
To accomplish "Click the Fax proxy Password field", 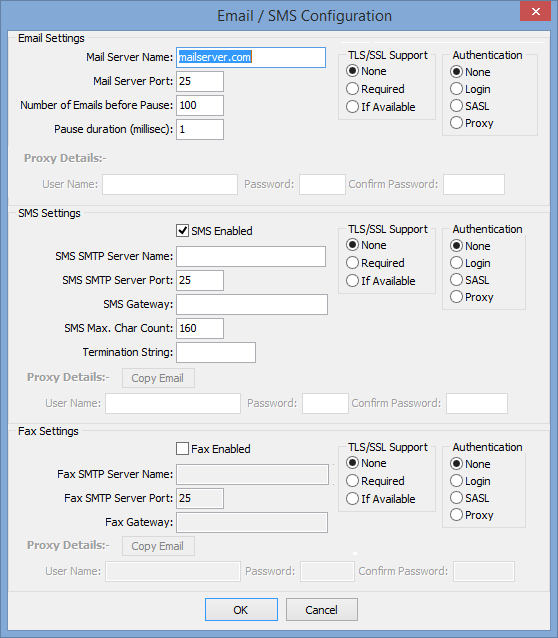I will tap(327, 572).
